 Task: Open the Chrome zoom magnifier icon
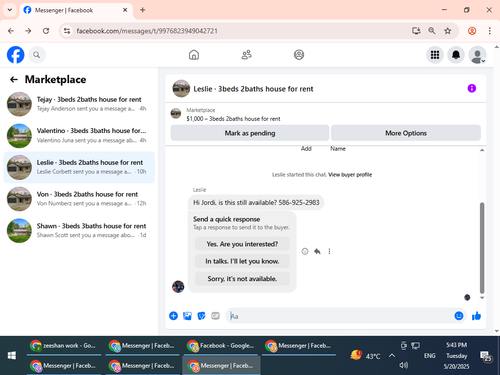432,31
